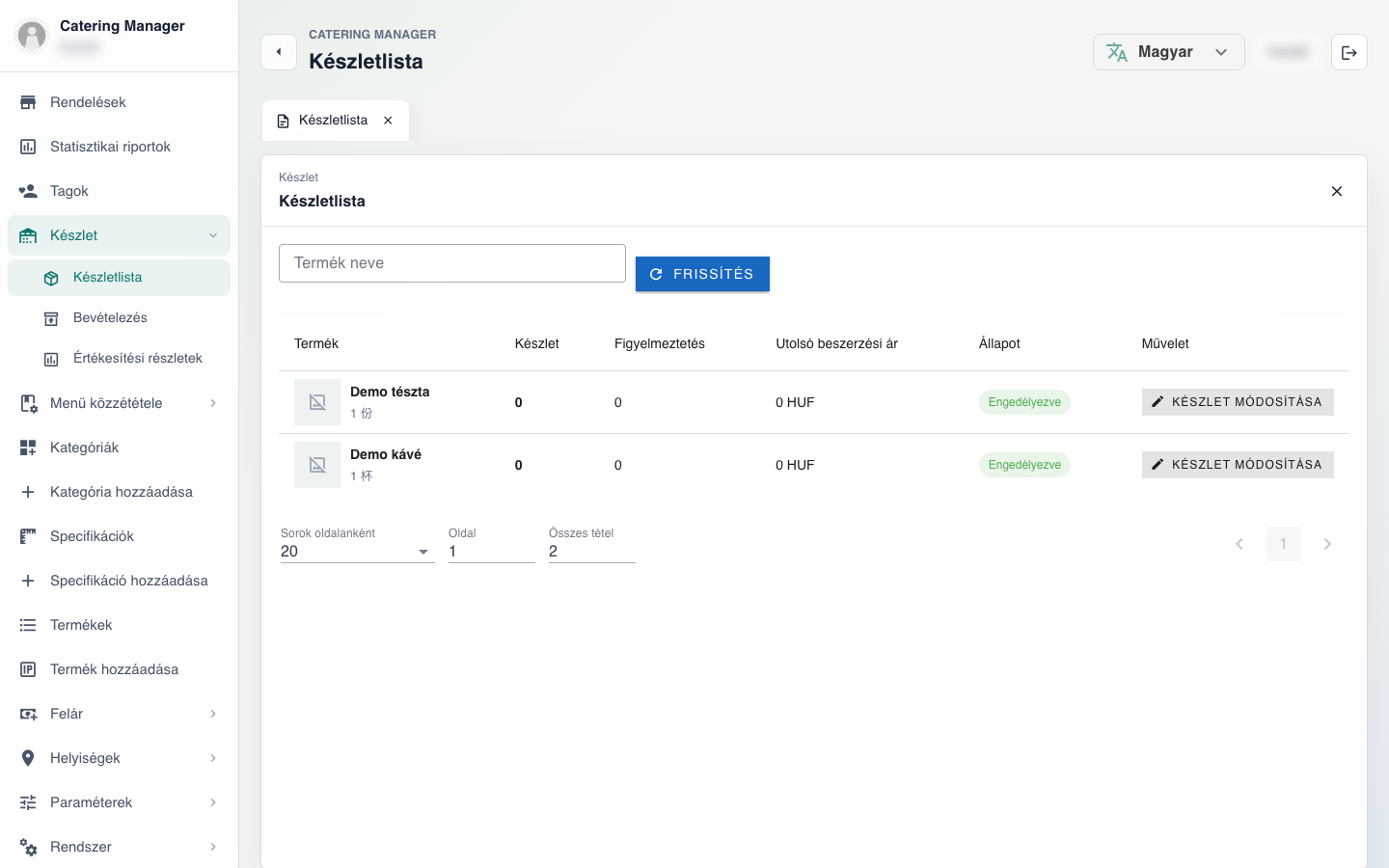Go to next page arrow in pagination

coord(1327,544)
